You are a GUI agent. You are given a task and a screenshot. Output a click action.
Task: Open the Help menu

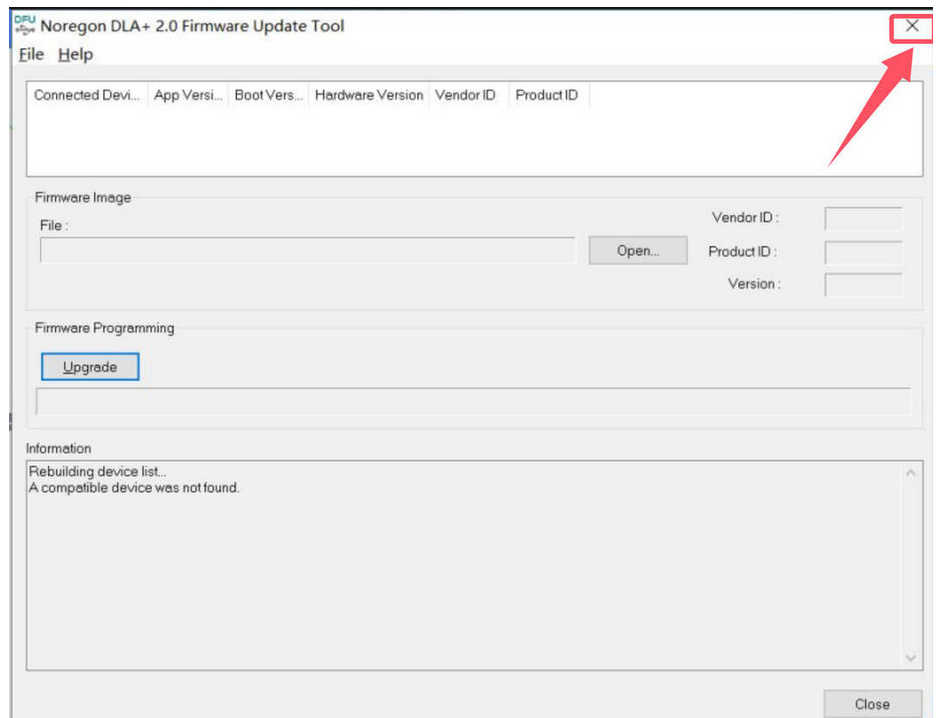click(75, 55)
